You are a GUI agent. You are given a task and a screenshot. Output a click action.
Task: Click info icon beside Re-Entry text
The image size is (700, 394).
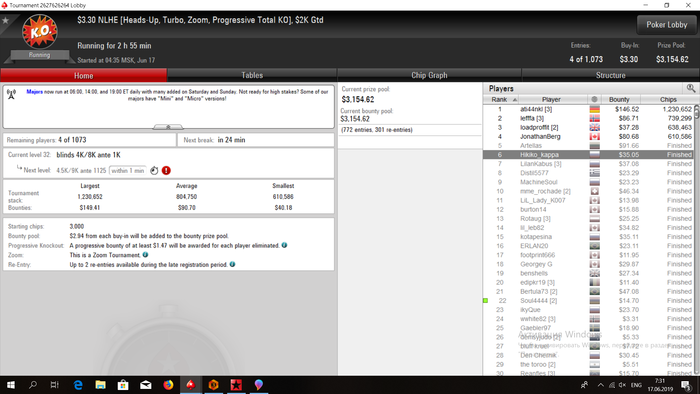pyautogui.click(x=232, y=264)
